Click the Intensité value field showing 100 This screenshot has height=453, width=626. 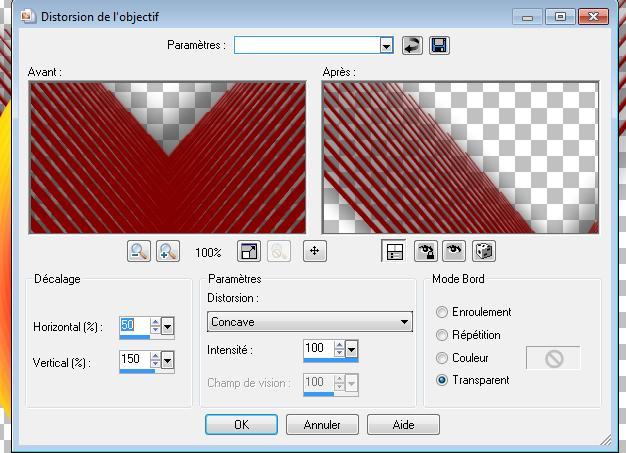[x=319, y=349]
